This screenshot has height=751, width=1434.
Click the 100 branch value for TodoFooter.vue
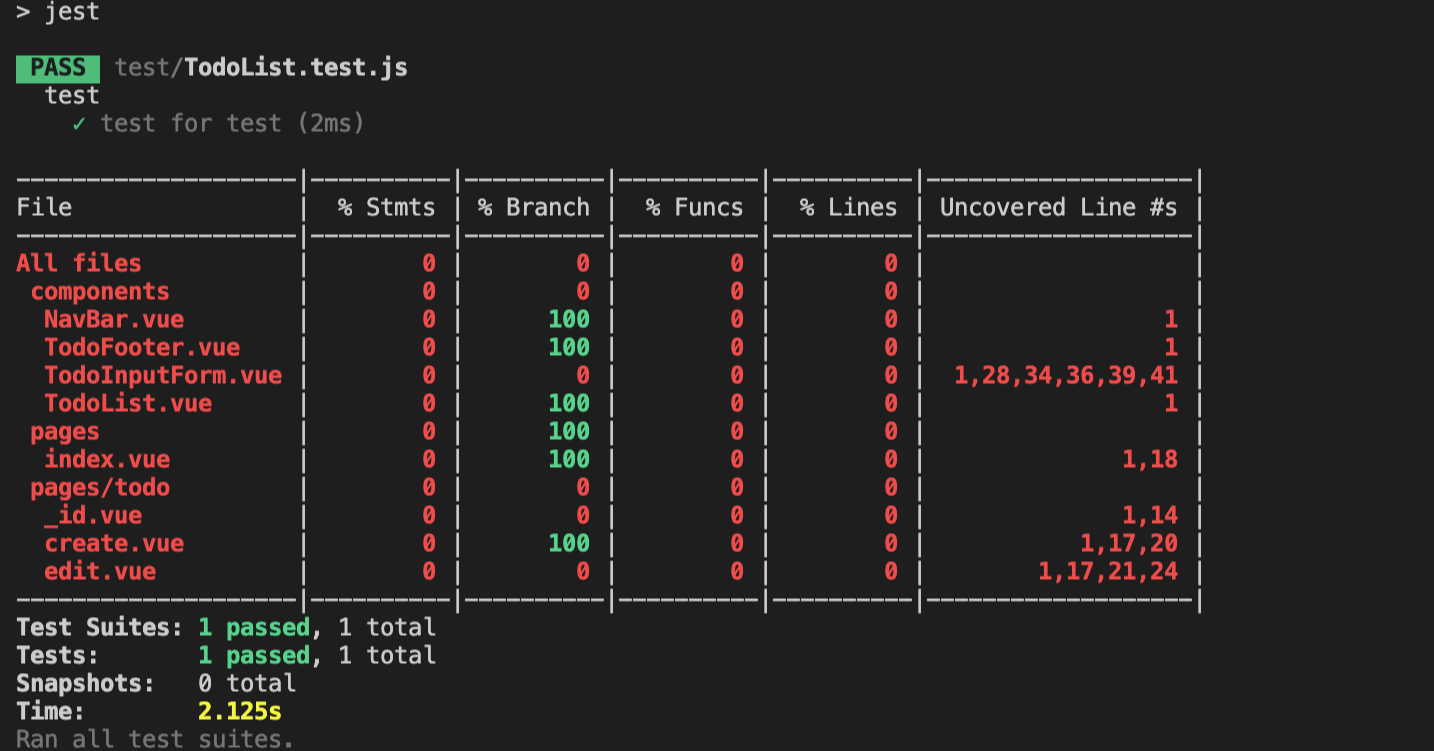pos(569,348)
